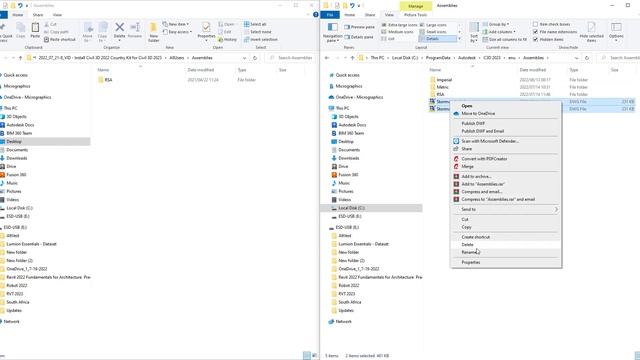Image resolution: width=640 pixels, height=360 pixels.
Task: Click blue help icon in left window
Action: 316,15
